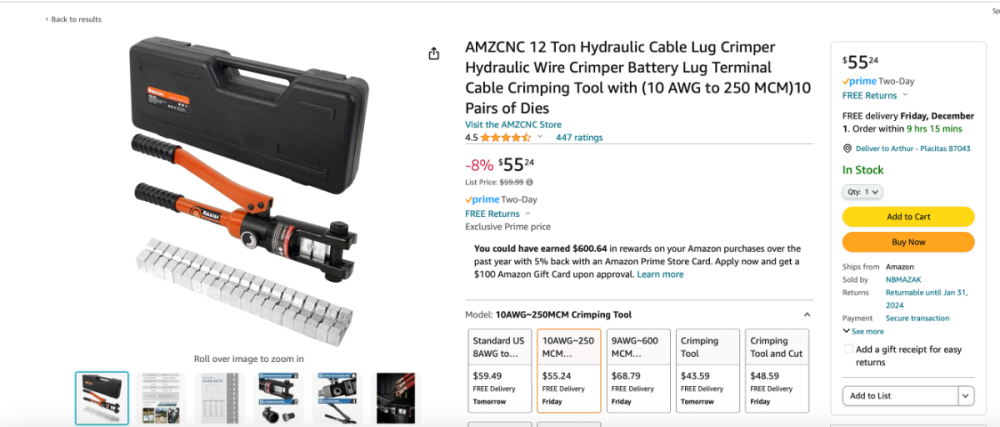The height and width of the screenshot is (427, 1000).
Task: Go back to results
Action: click(75, 19)
